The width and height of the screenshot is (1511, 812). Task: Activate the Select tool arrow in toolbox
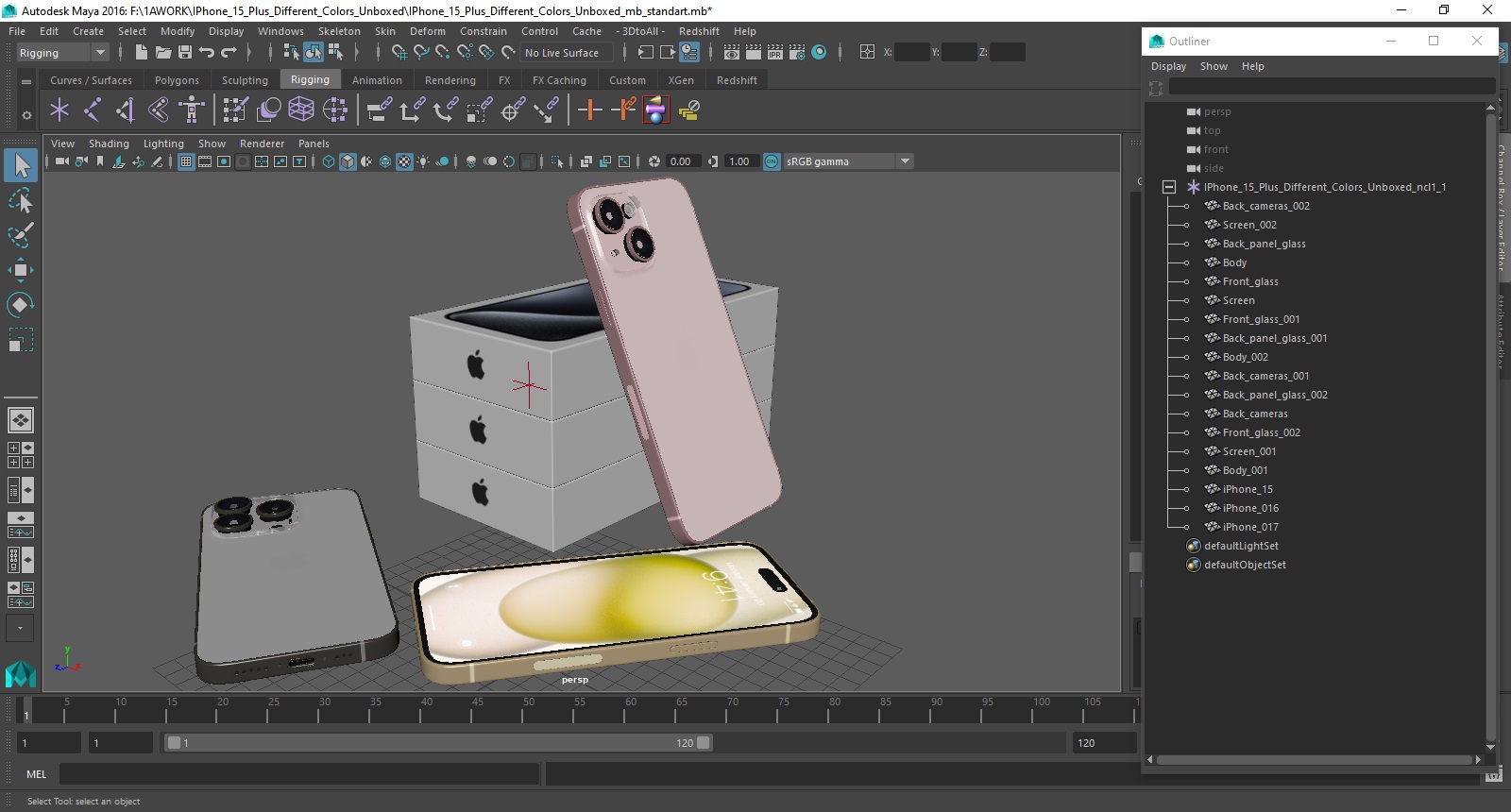click(21, 166)
